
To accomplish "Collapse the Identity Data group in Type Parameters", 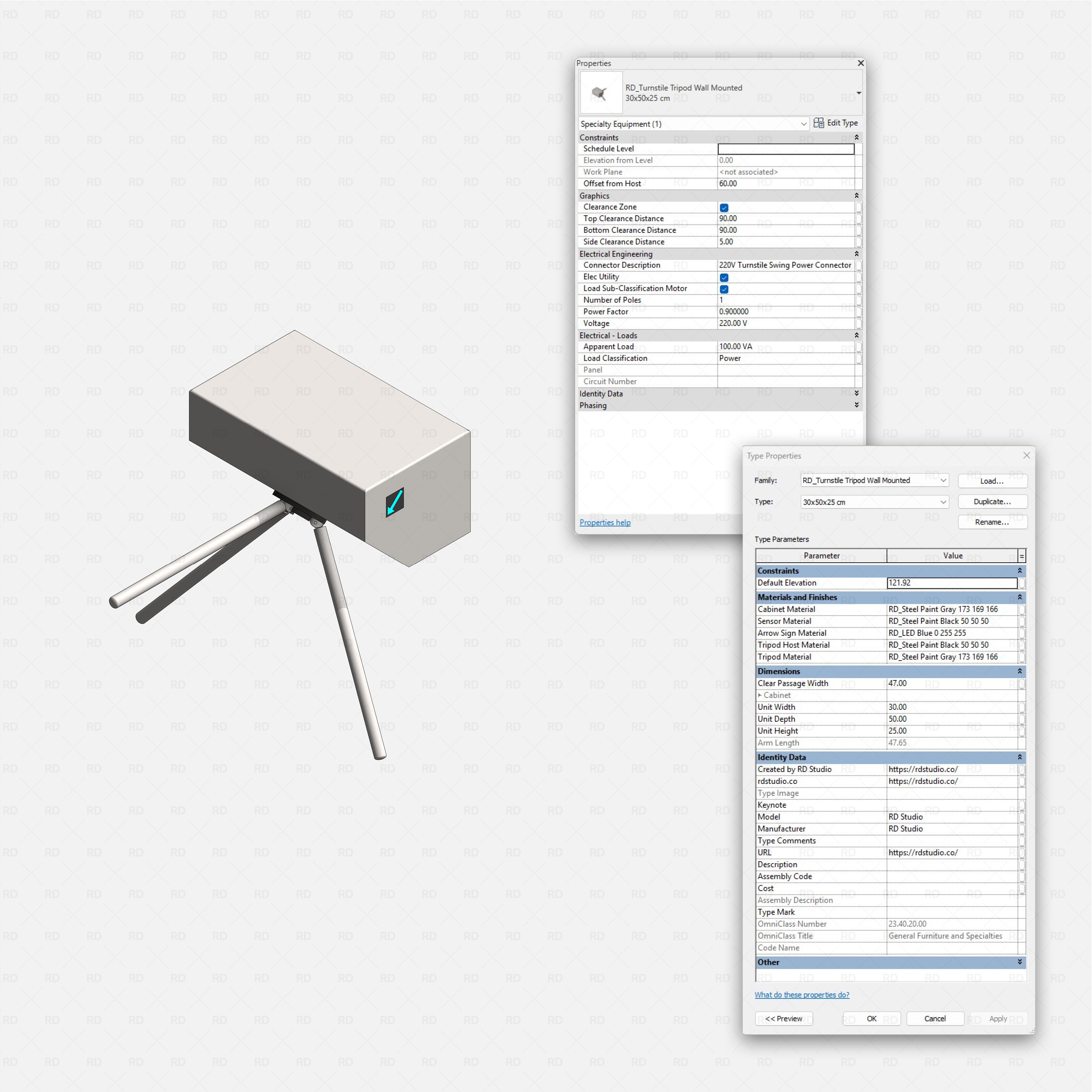I will [x=1020, y=757].
